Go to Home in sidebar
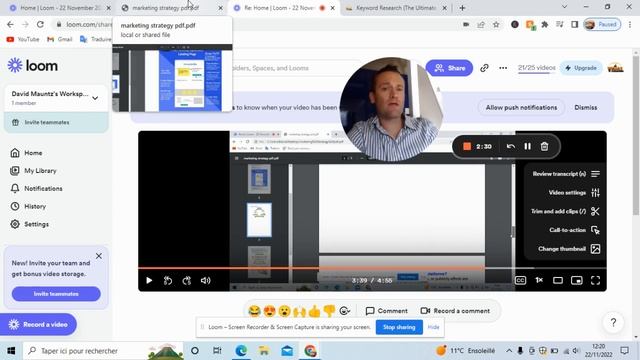This screenshot has height=360, width=640. tap(27, 153)
